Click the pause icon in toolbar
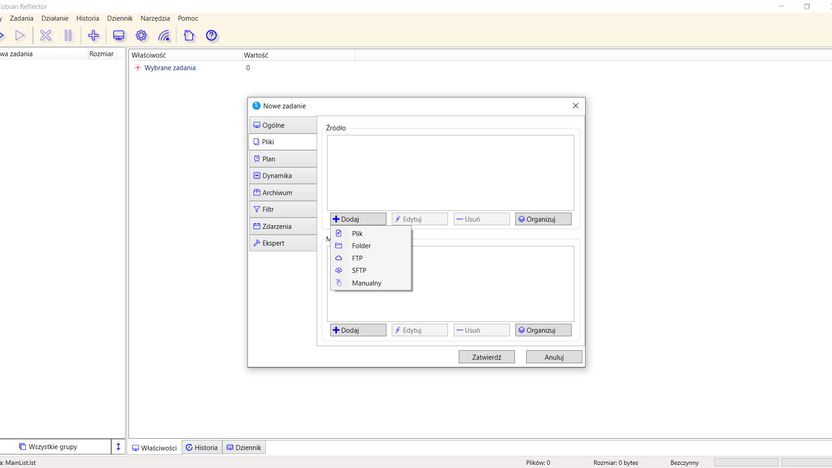This screenshot has height=468, width=832. pyautogui.click(x=68, y=36)
